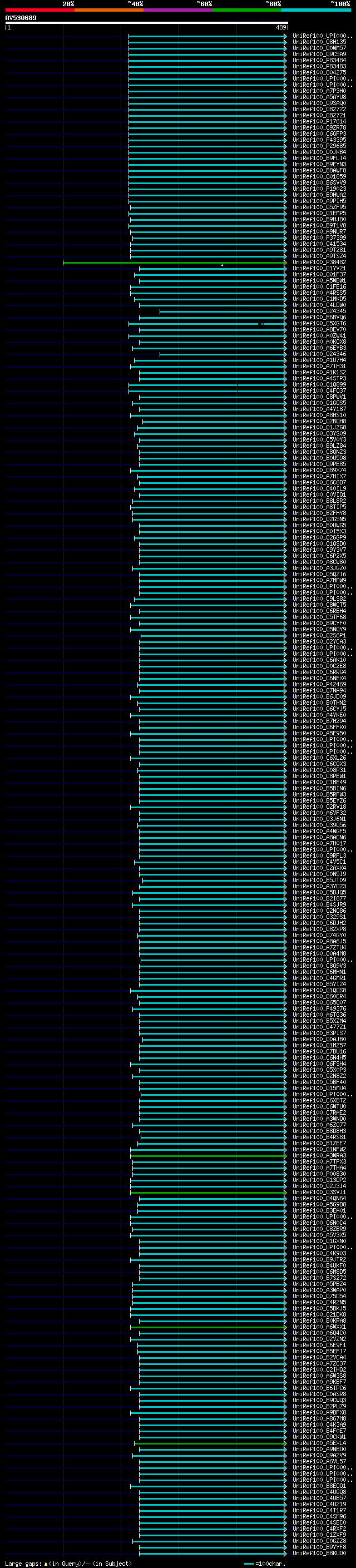The image size is (356, 1568).
Task: Select hit label UniRef100_P83484
Action: (319, 60)
